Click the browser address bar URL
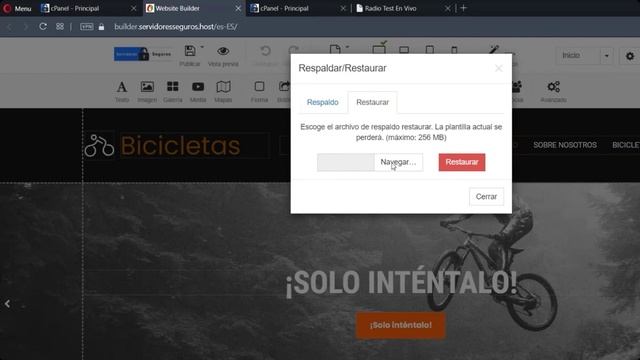Image resolution: width=640 pixels, height=360 pixels. point(176,27)
